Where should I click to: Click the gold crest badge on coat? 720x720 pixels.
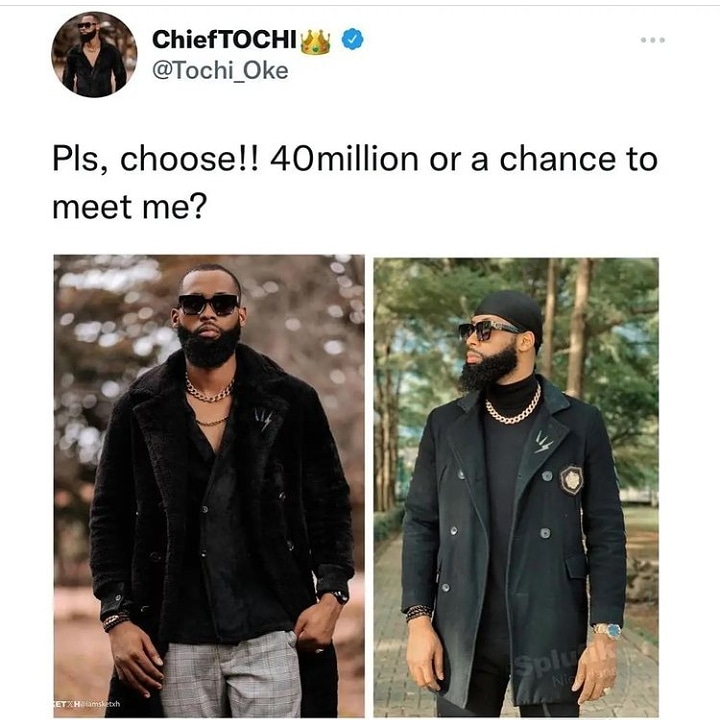[571, 480]
